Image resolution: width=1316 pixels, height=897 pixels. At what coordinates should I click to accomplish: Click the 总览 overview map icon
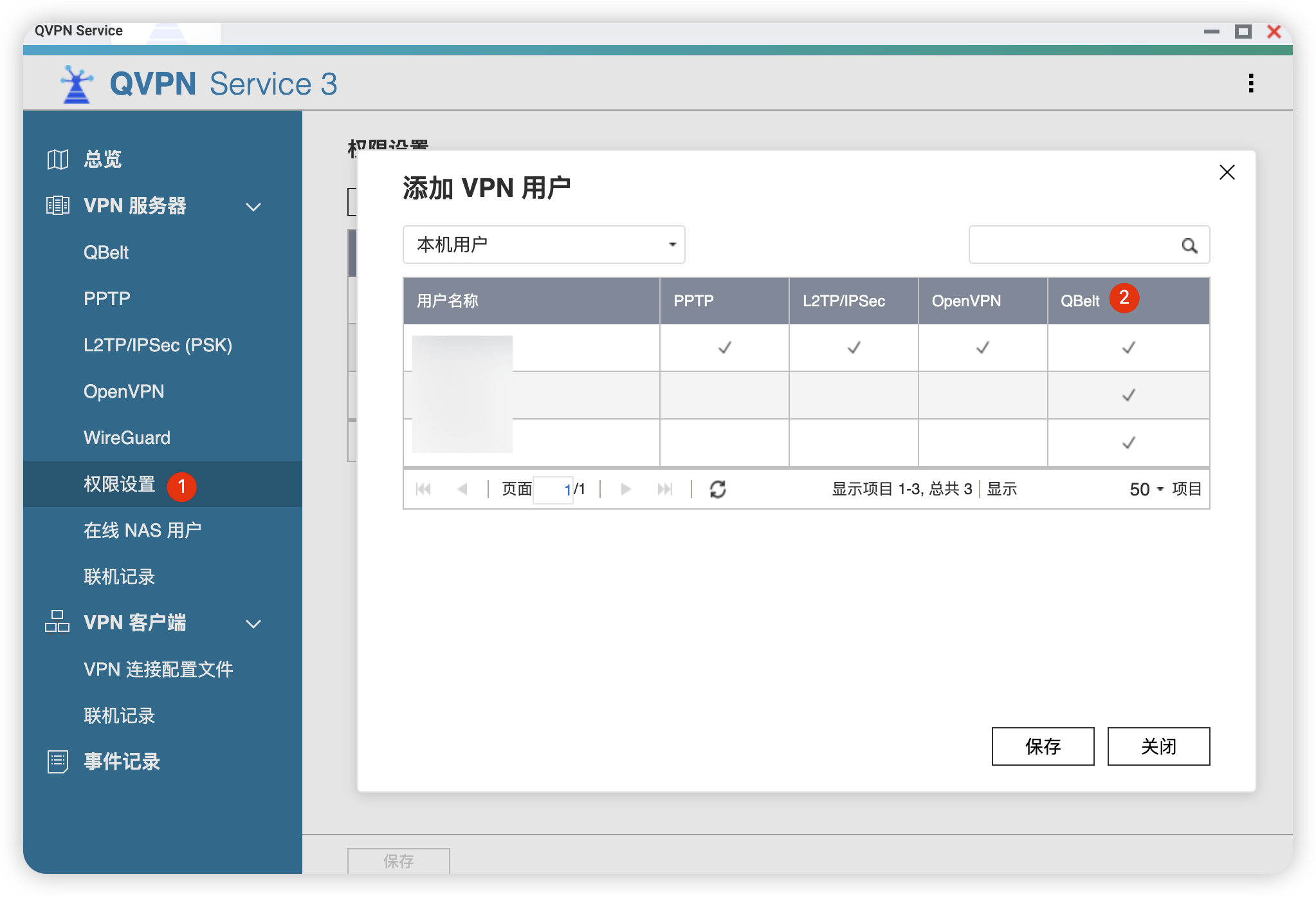coord(58,159)
